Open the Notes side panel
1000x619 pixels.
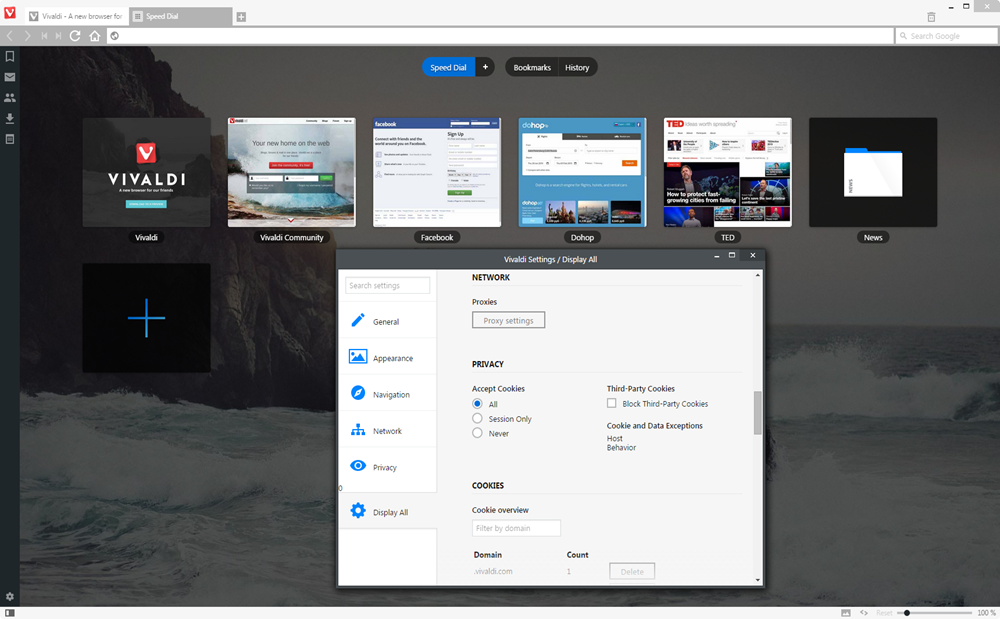(x=10, y=139)
